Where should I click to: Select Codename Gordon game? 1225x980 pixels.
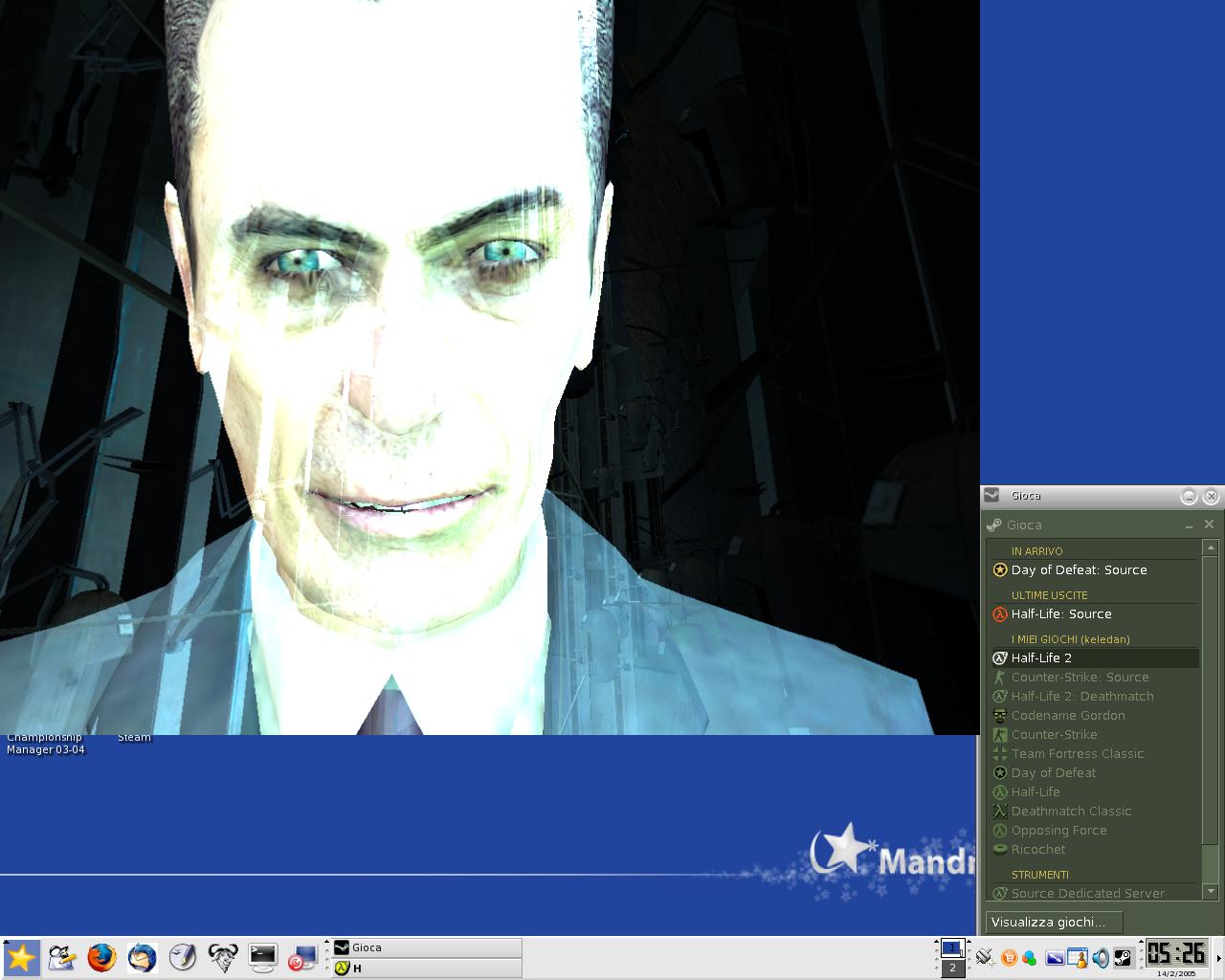pos(1095,715)
